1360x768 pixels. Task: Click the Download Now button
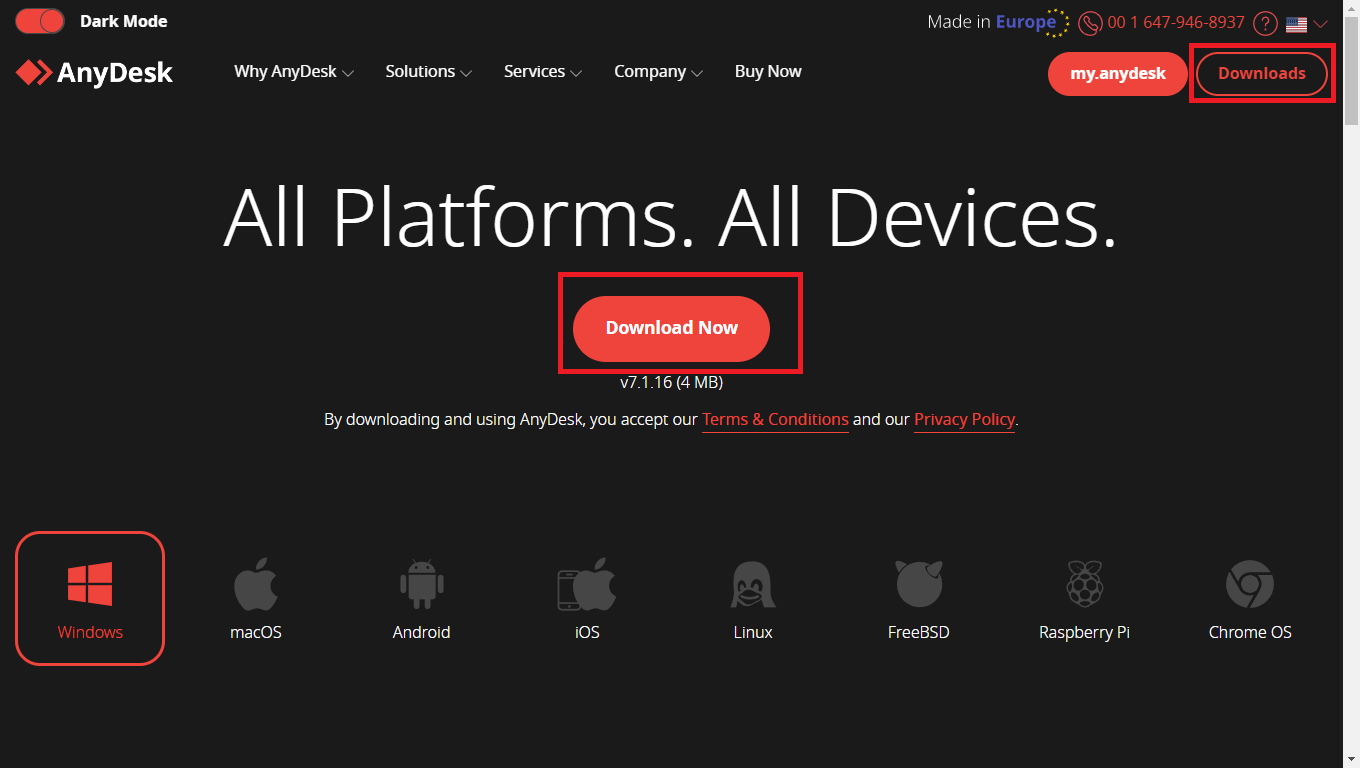672,328
